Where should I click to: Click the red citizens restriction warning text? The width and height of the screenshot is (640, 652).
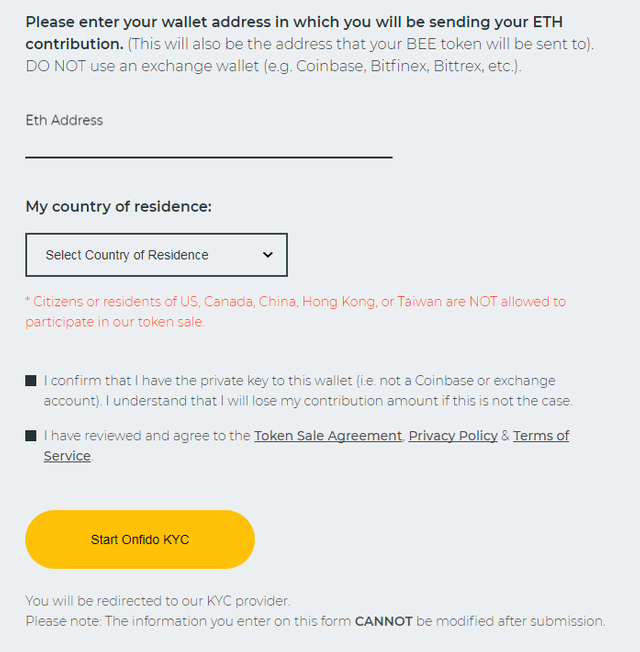tap(295, 311)
